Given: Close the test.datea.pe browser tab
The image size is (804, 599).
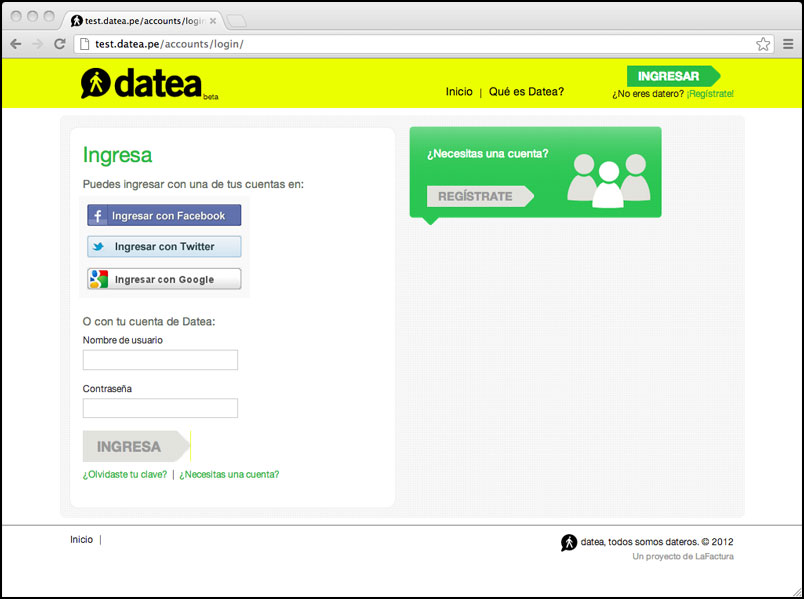Looking at the screenshot, I should (213, 21).
